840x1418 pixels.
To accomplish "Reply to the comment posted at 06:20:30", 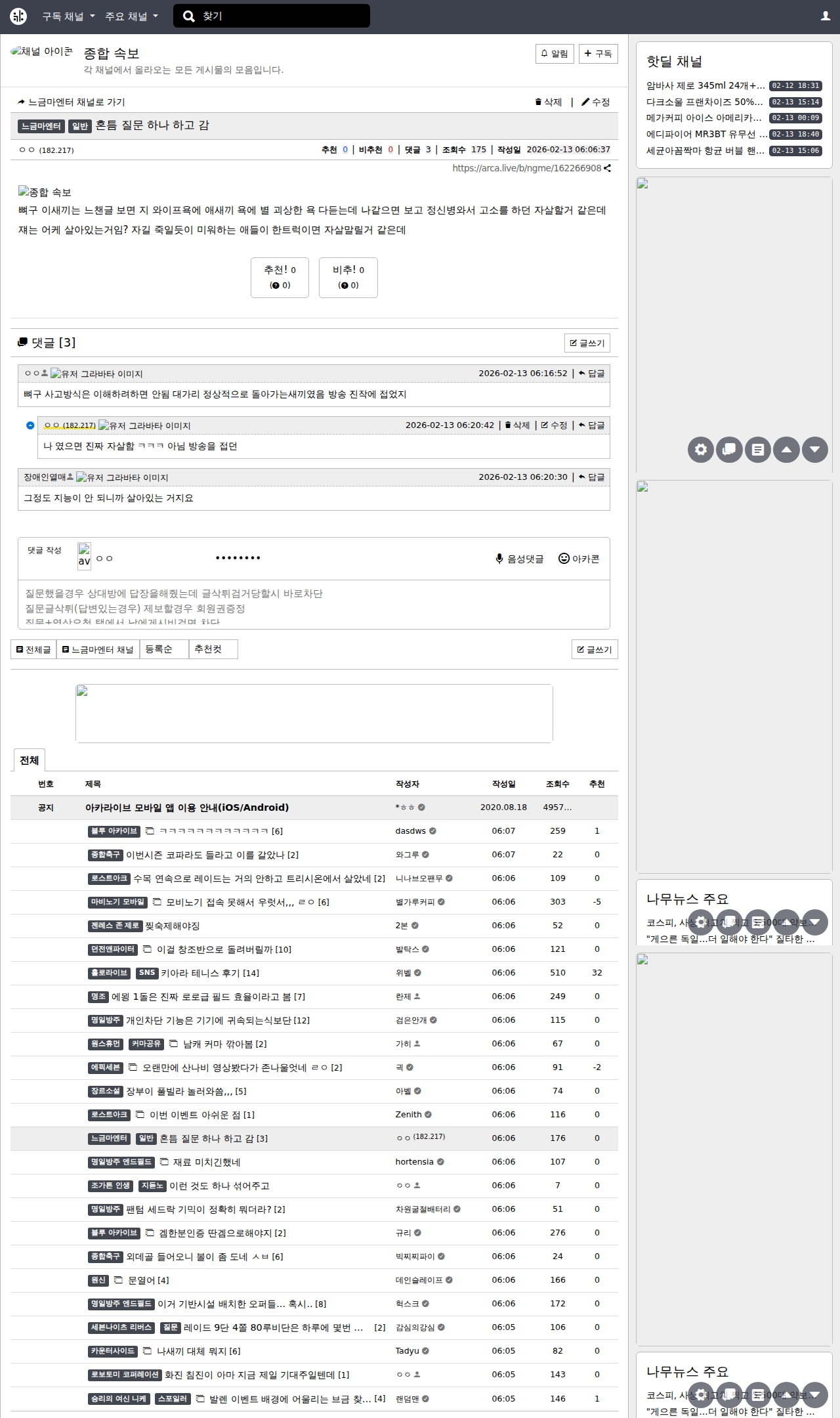I will tap(591, 477).
